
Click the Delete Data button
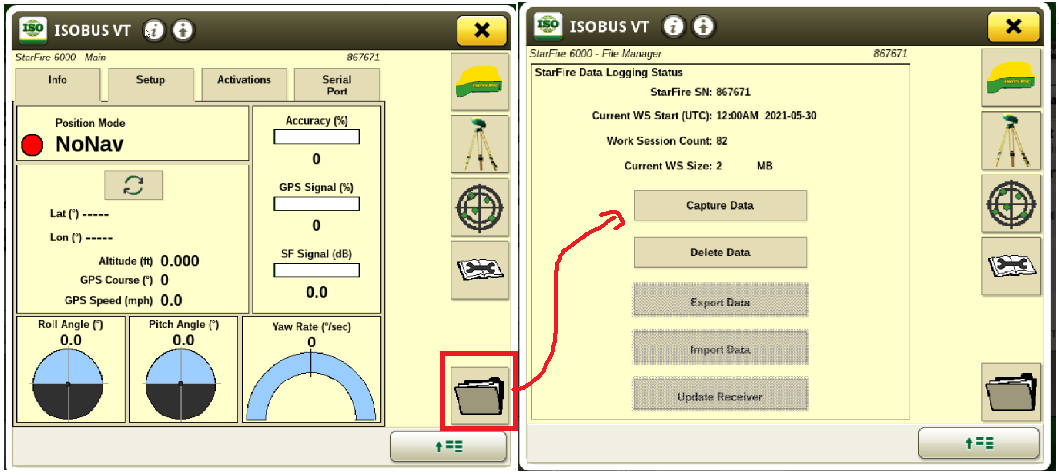(x=720, y=252)
